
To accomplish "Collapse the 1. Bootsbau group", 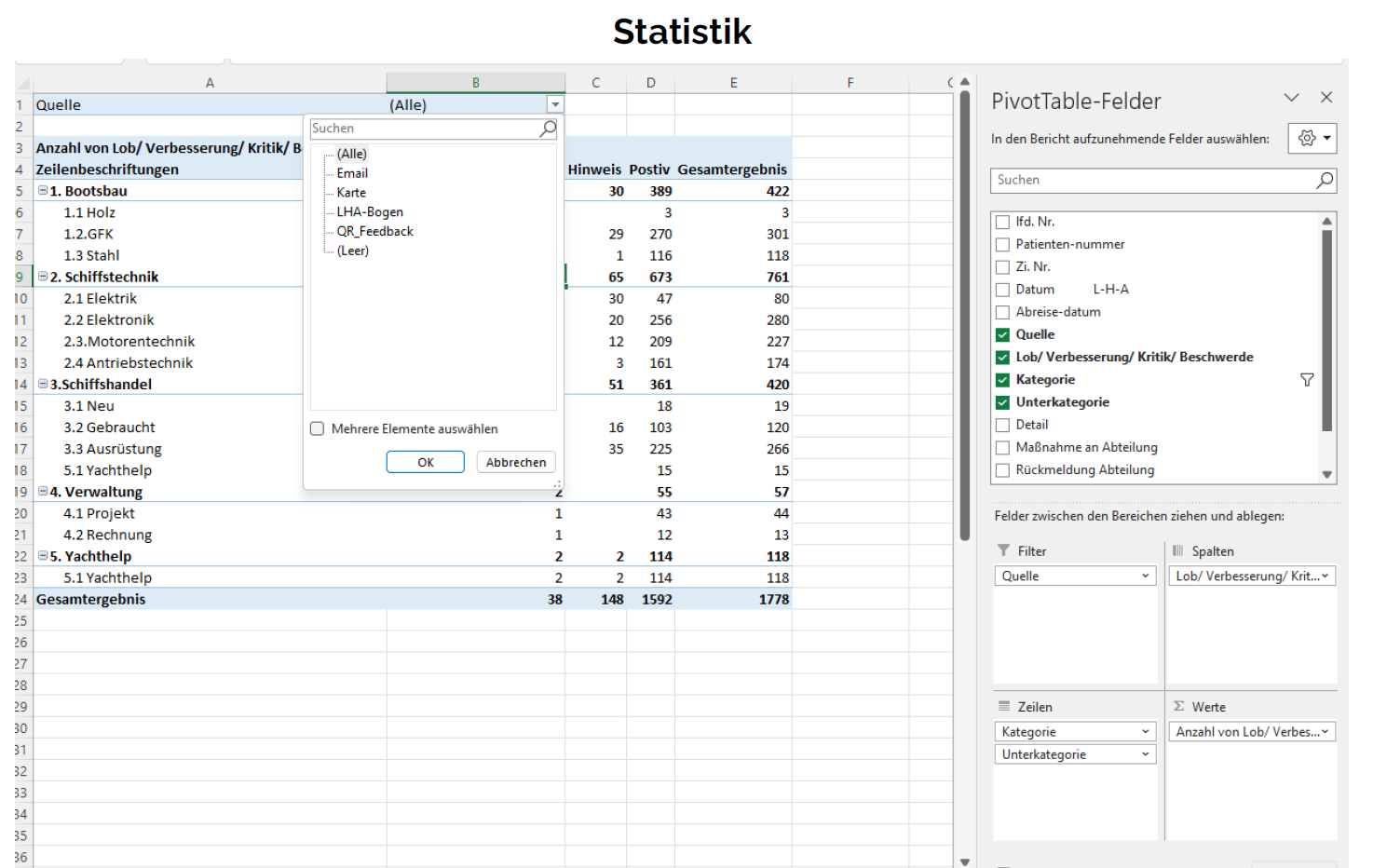I will pyautogui.click(x=43, y=191).
